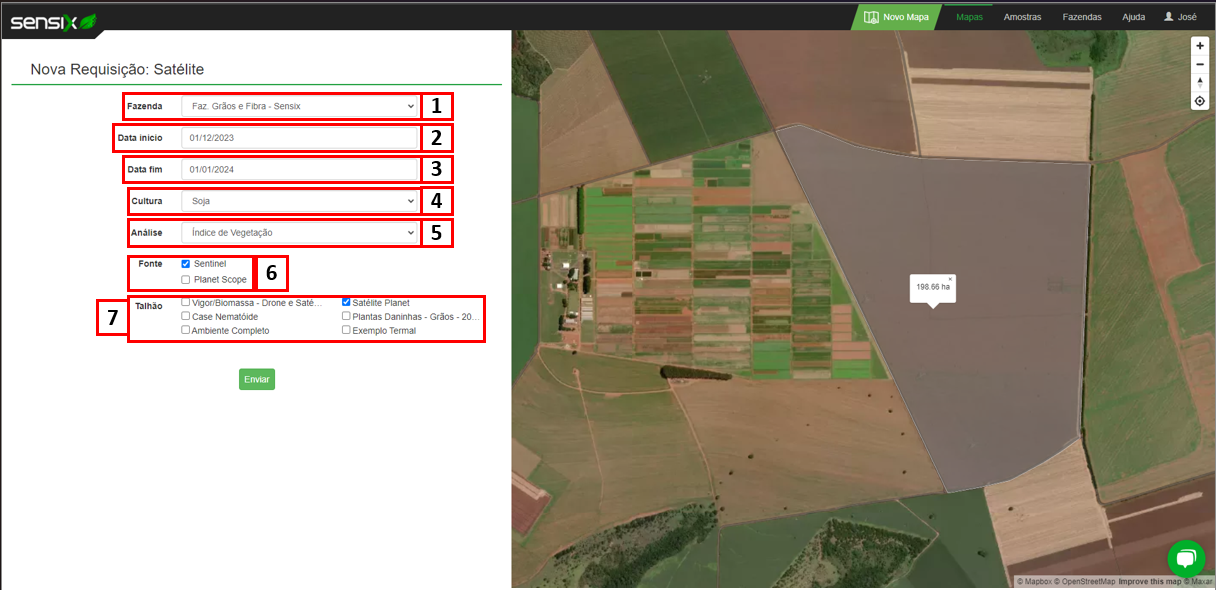The image size is (1216, 590).
Task: Open the José user profile
Action: pyautogui.click(x=1180, y=17)
